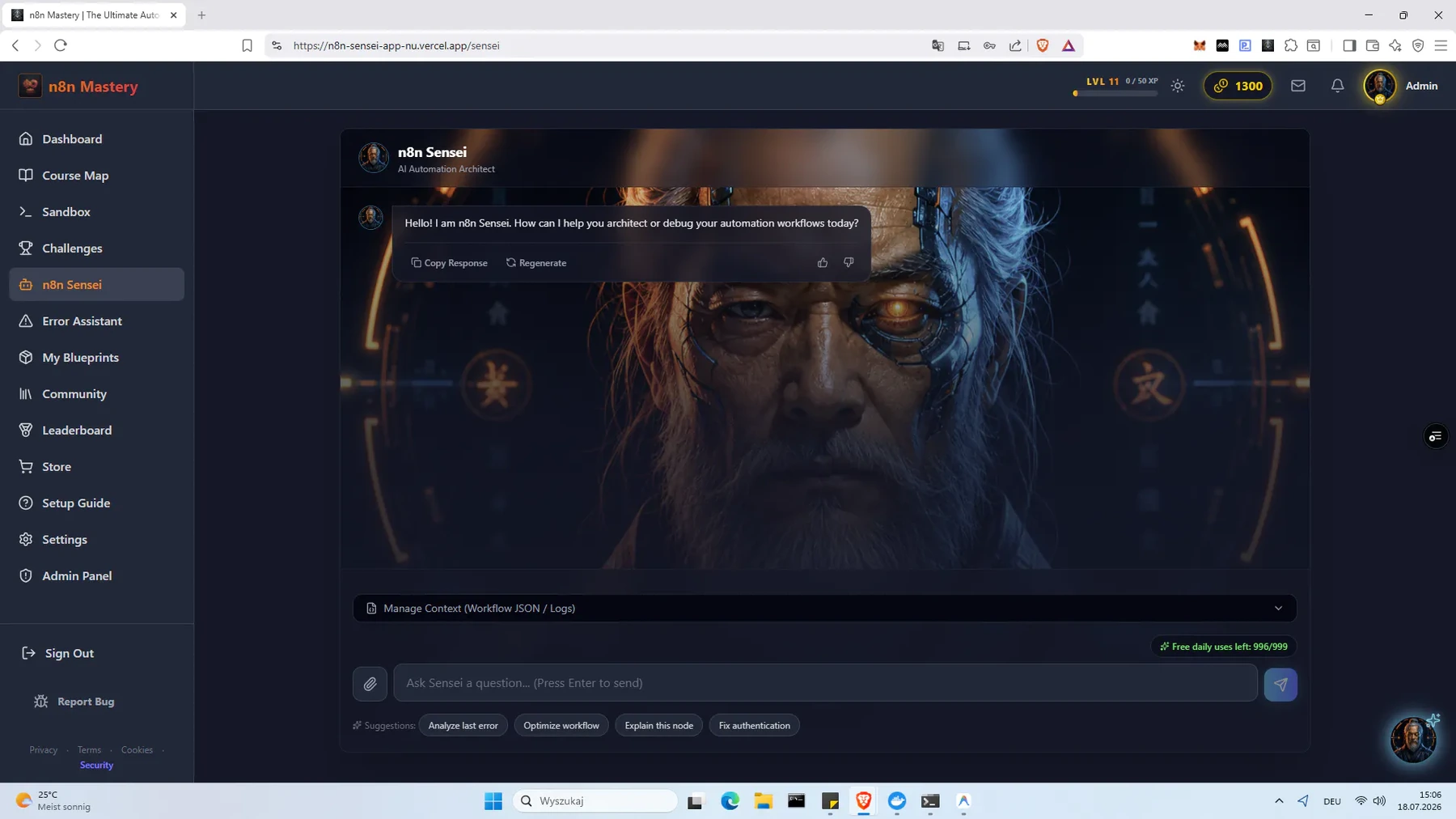
Task: Reload the browser page
Action: [x=61, y=45]
